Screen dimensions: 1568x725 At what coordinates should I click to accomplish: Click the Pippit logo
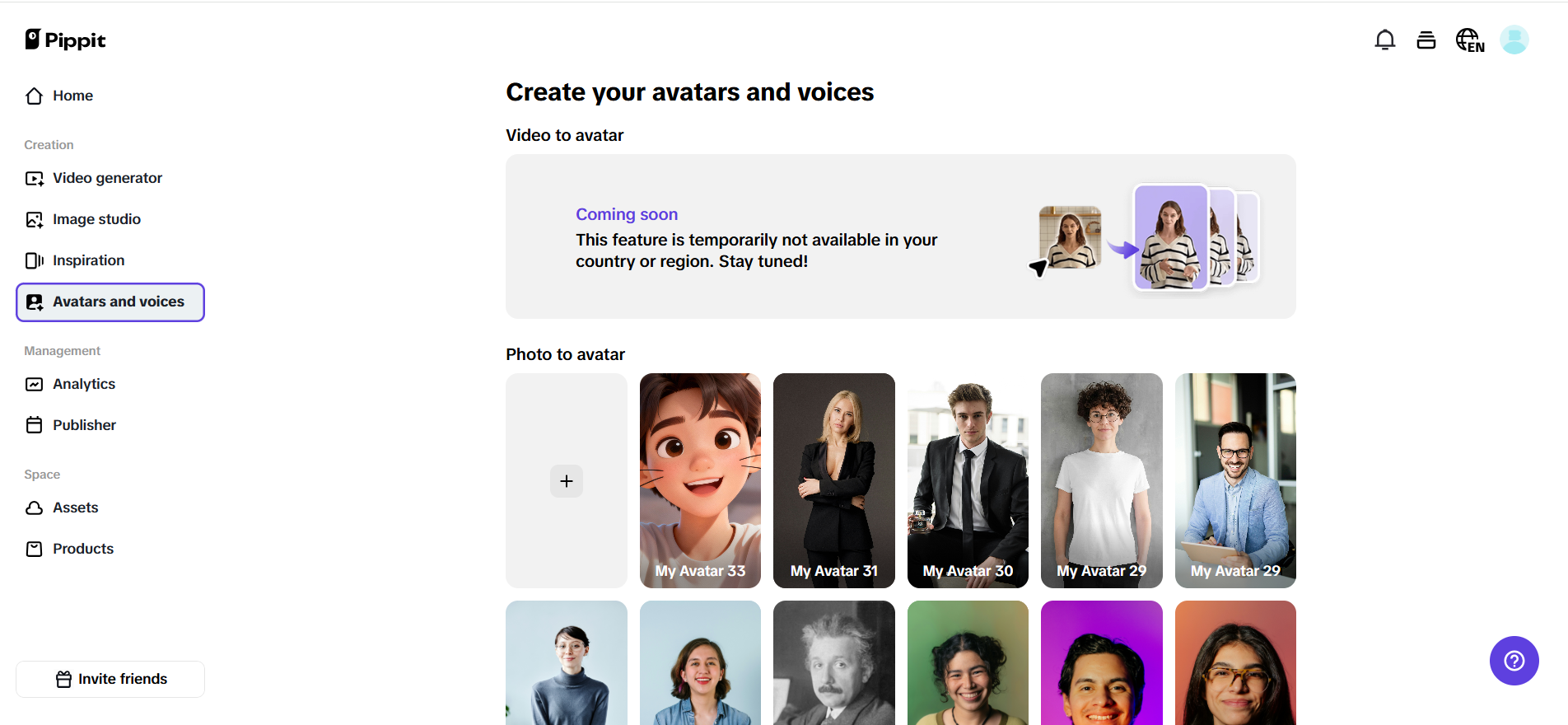(65, 40)
